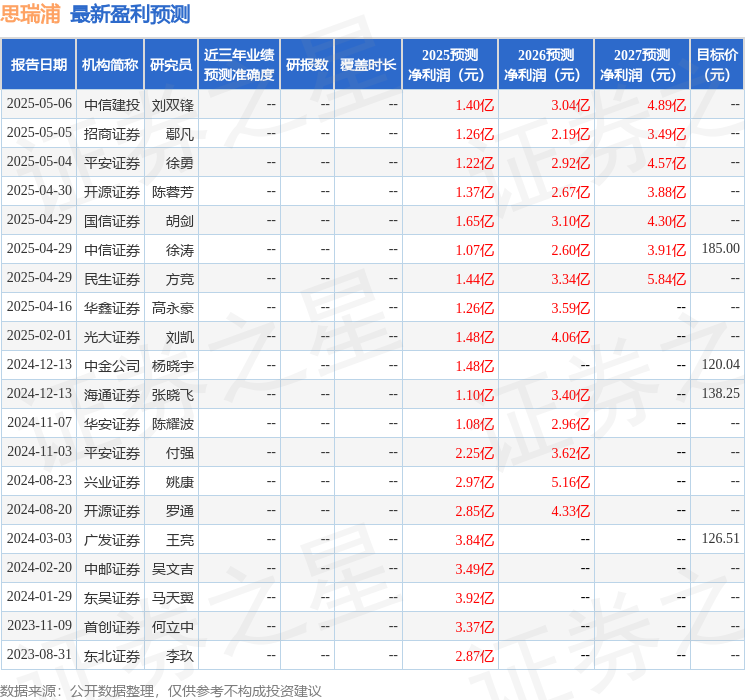Screen dimensions: 745x700
Task: Click the 2.87亿 forecast value
Action: click(475, 656)
